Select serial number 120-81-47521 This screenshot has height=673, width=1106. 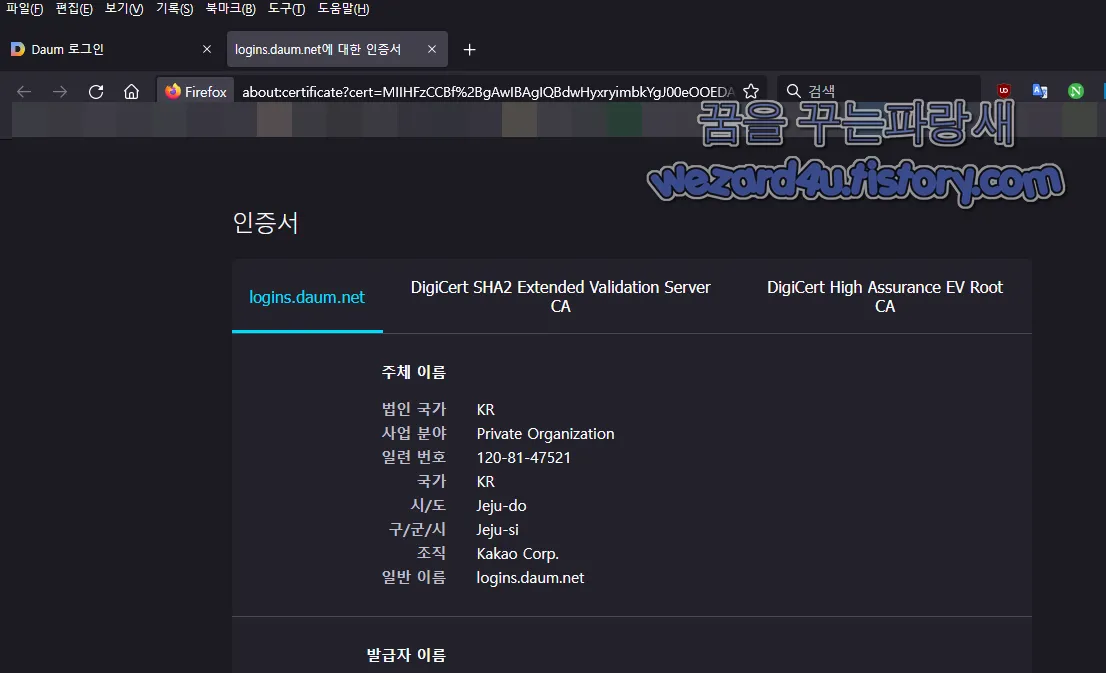pos(523,458)
